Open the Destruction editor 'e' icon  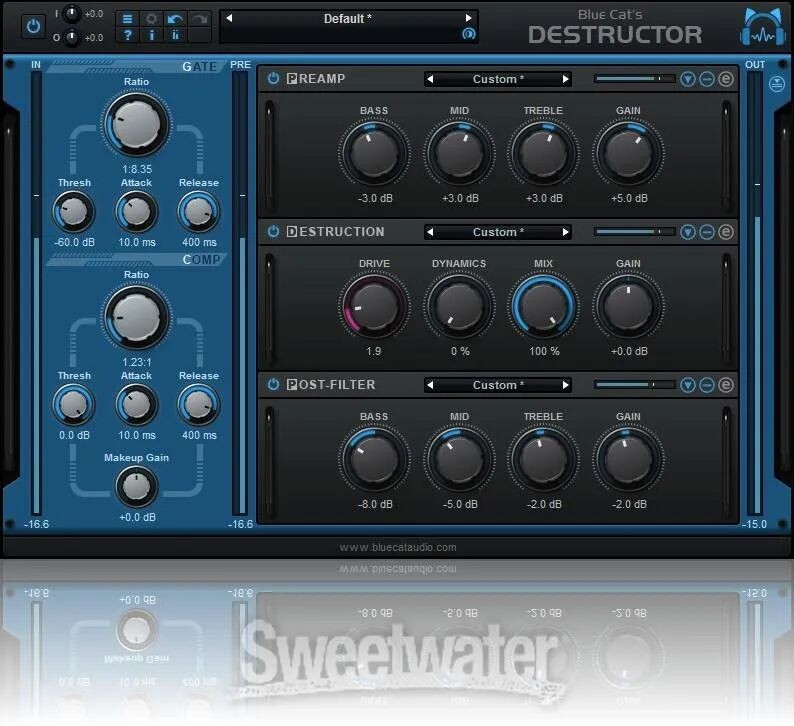pyautogui.click(x=726, y=232)
